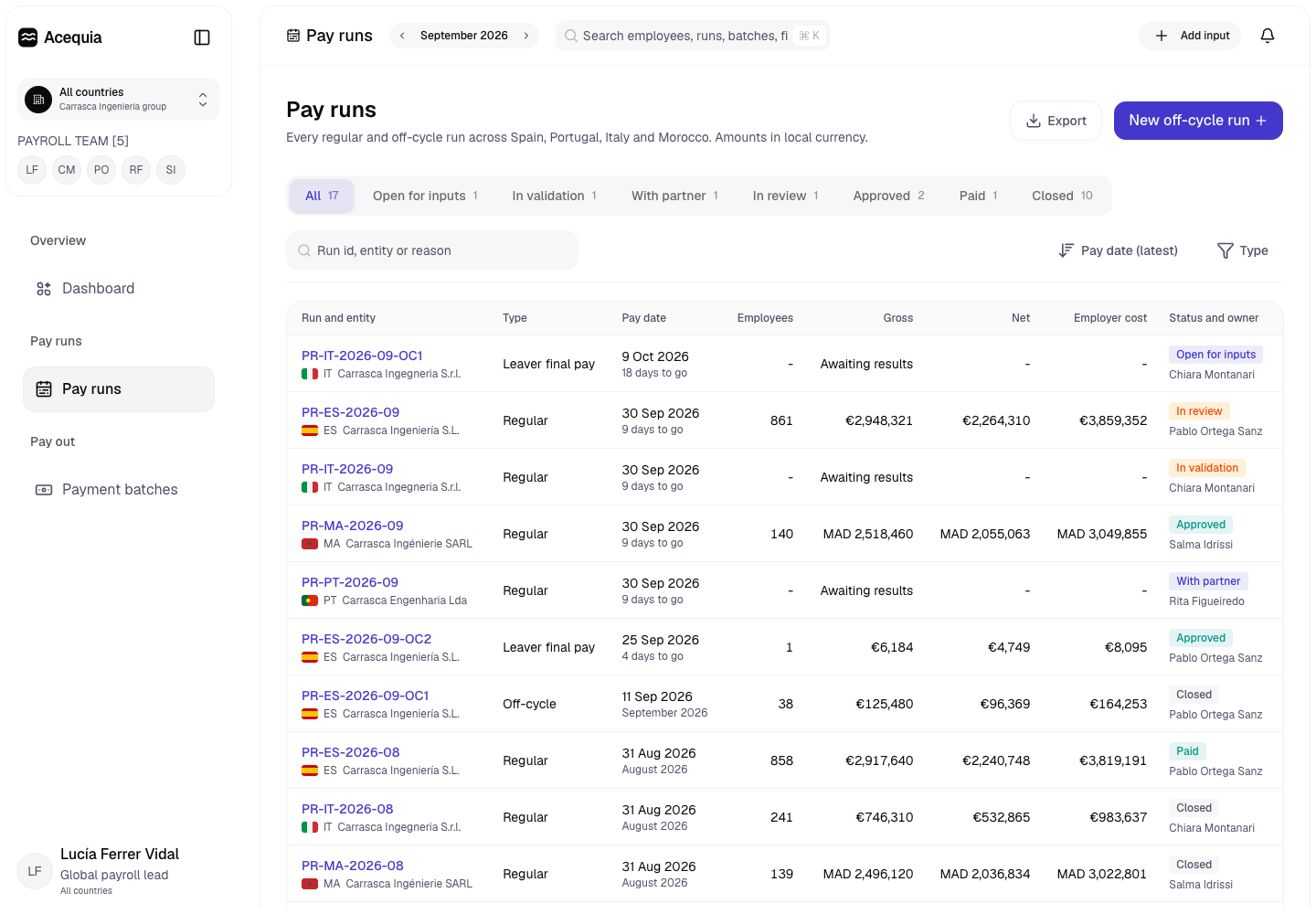This screenshot has width=1316, height=914.
Task: Open the CM team member avatar
Action: click(67, 170)
